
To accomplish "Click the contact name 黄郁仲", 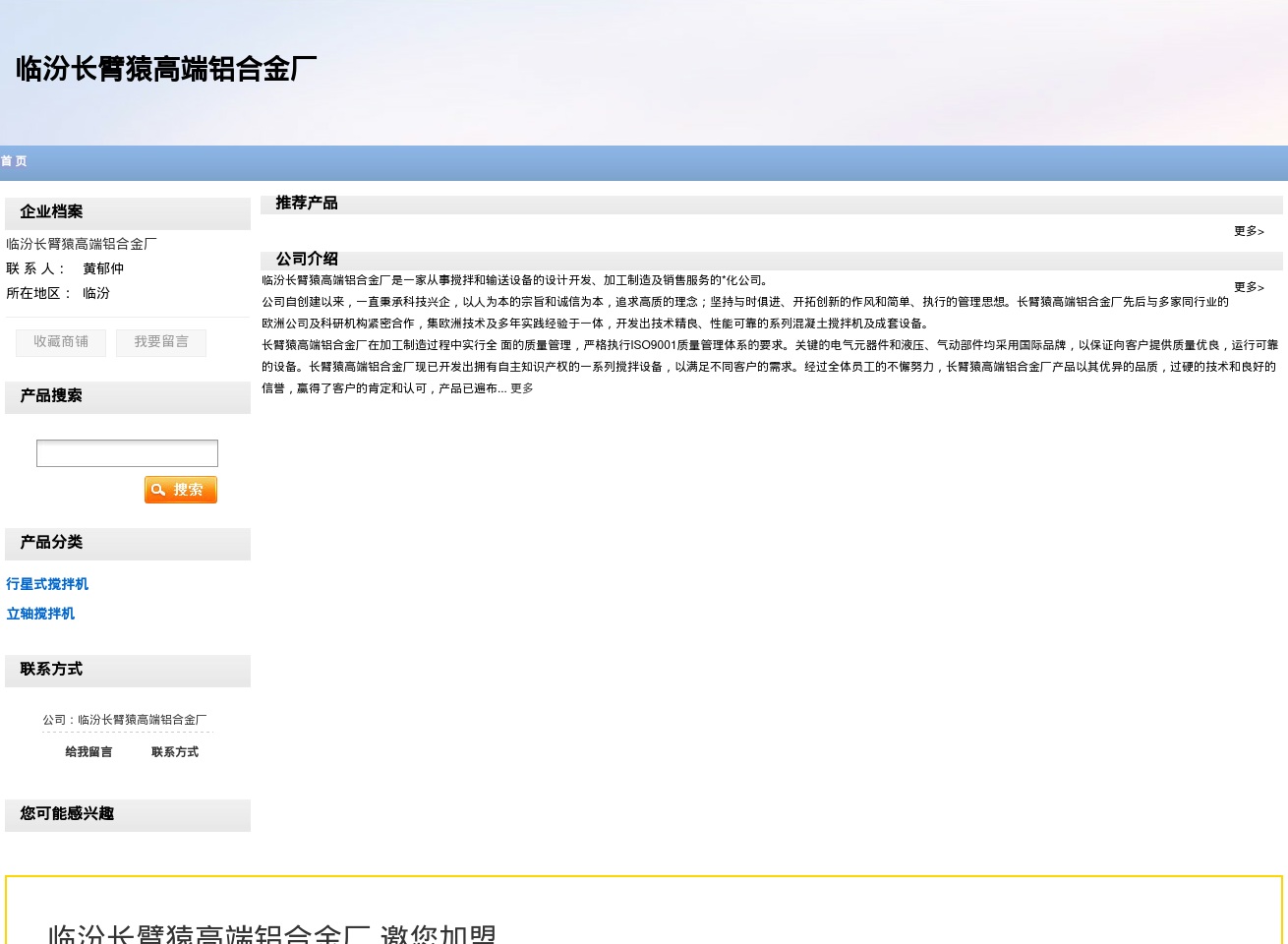I will point(103,268).
